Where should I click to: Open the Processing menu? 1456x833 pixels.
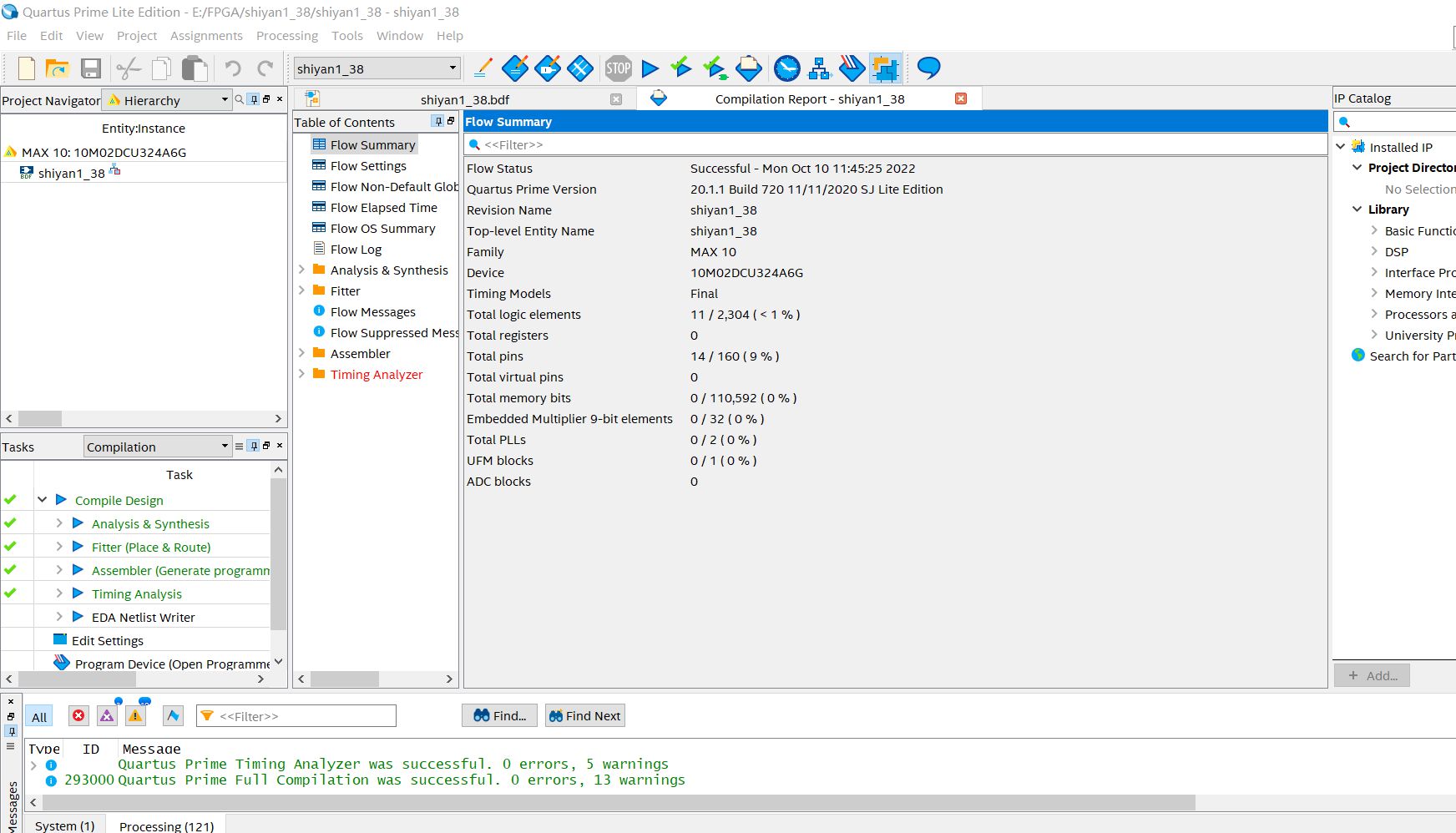(x=287, y=36)
